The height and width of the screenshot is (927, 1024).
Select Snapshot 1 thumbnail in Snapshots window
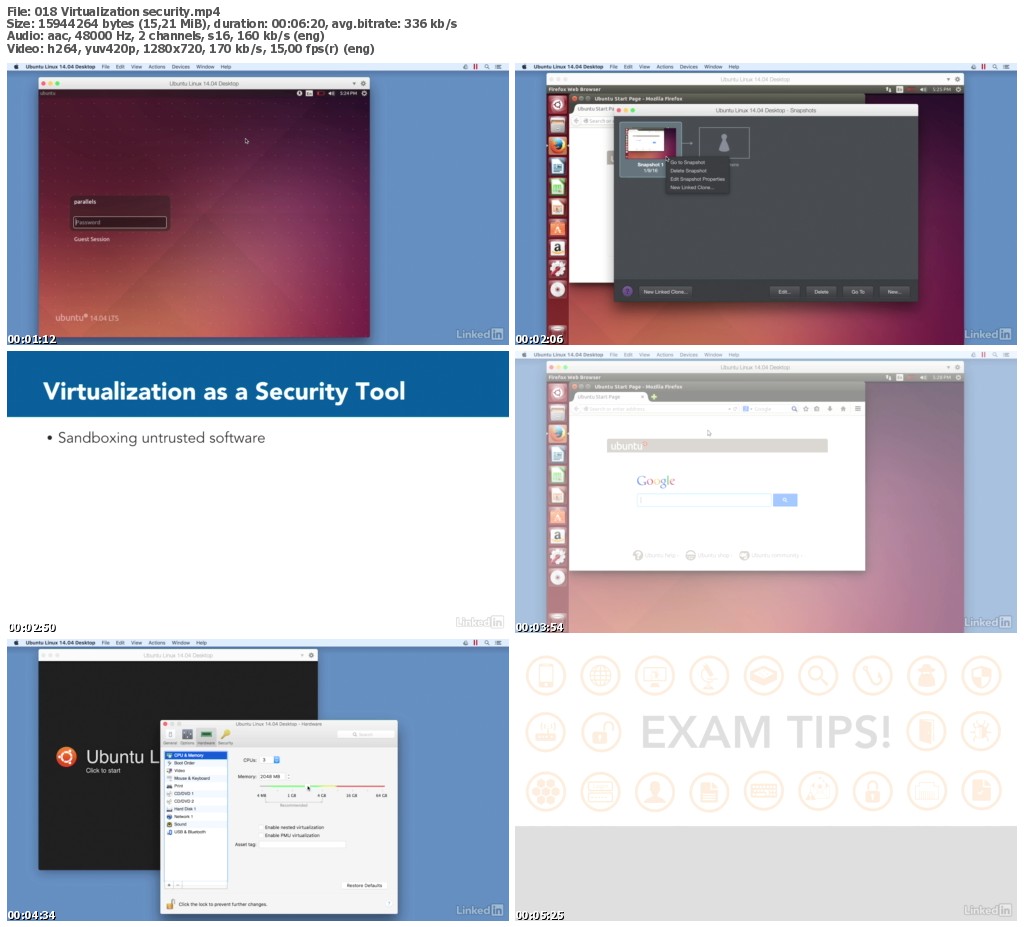click(x=649, y=143)
